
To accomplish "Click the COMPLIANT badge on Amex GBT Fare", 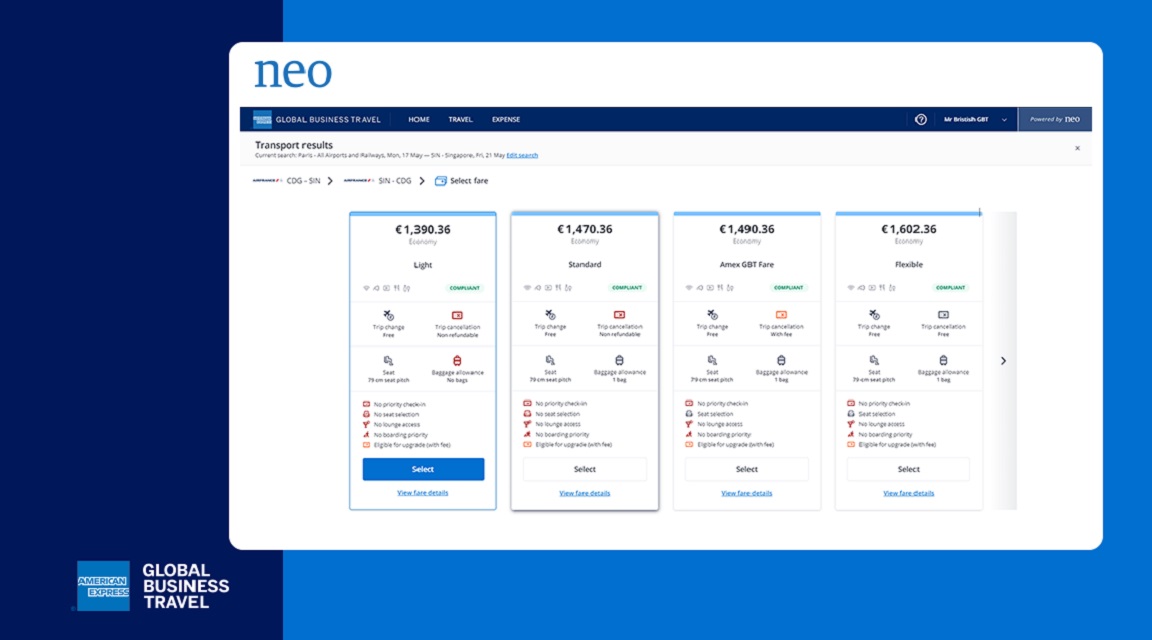I will click(788, 287).
